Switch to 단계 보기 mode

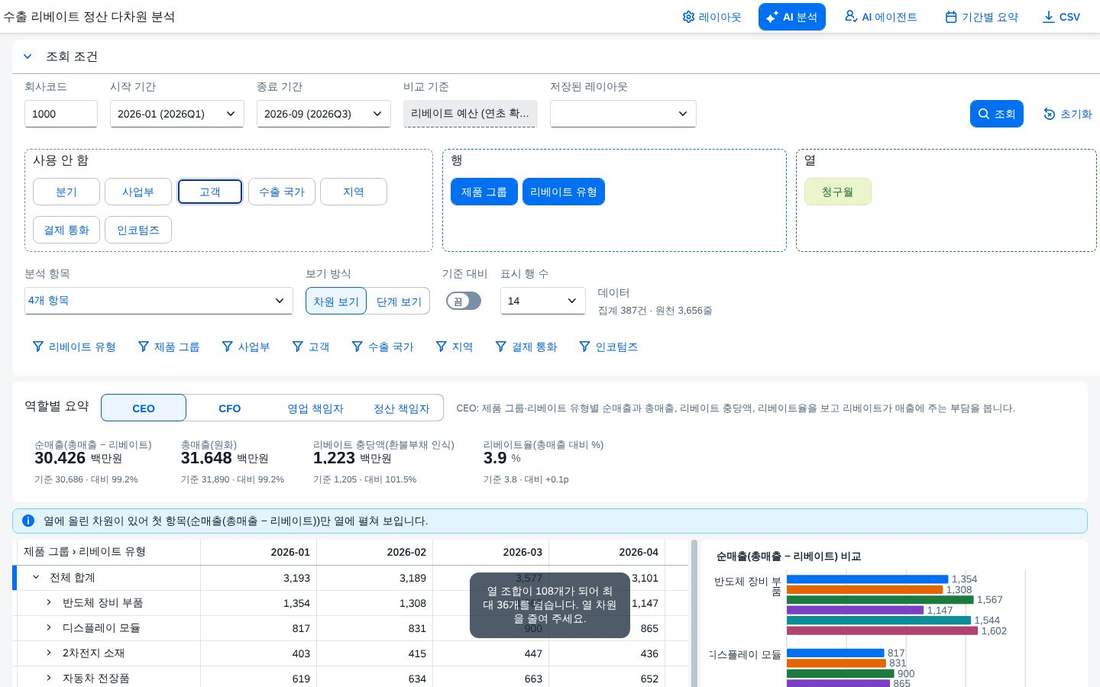[x=398, y=301]
